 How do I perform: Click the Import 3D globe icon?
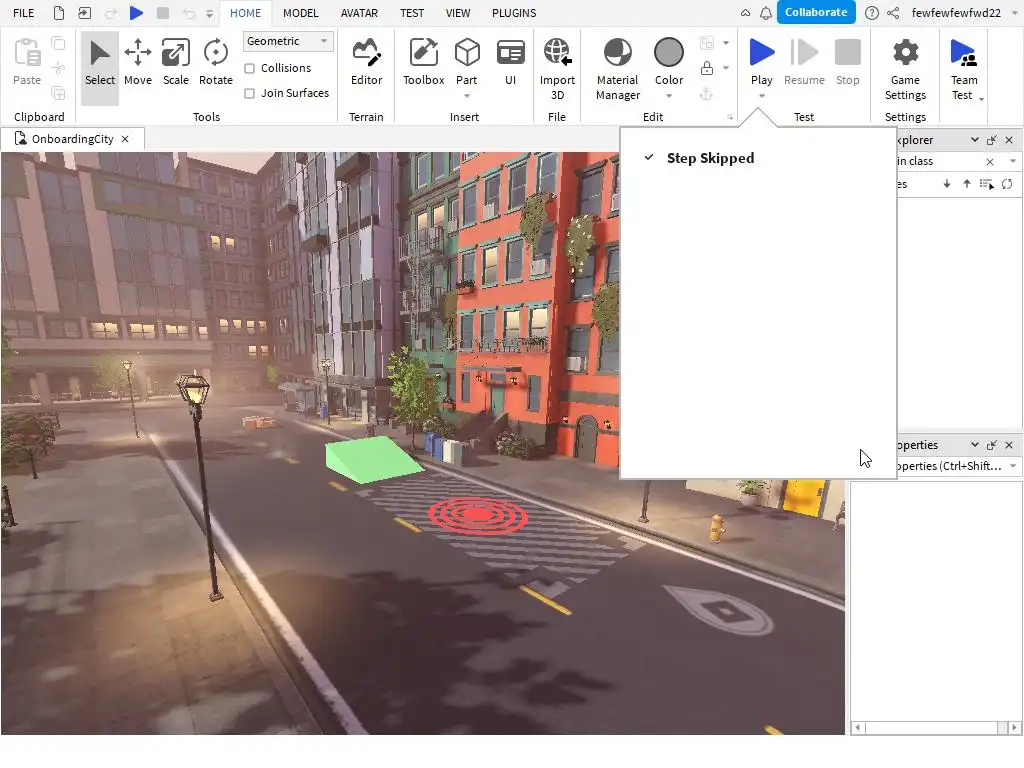click(557, 52)
